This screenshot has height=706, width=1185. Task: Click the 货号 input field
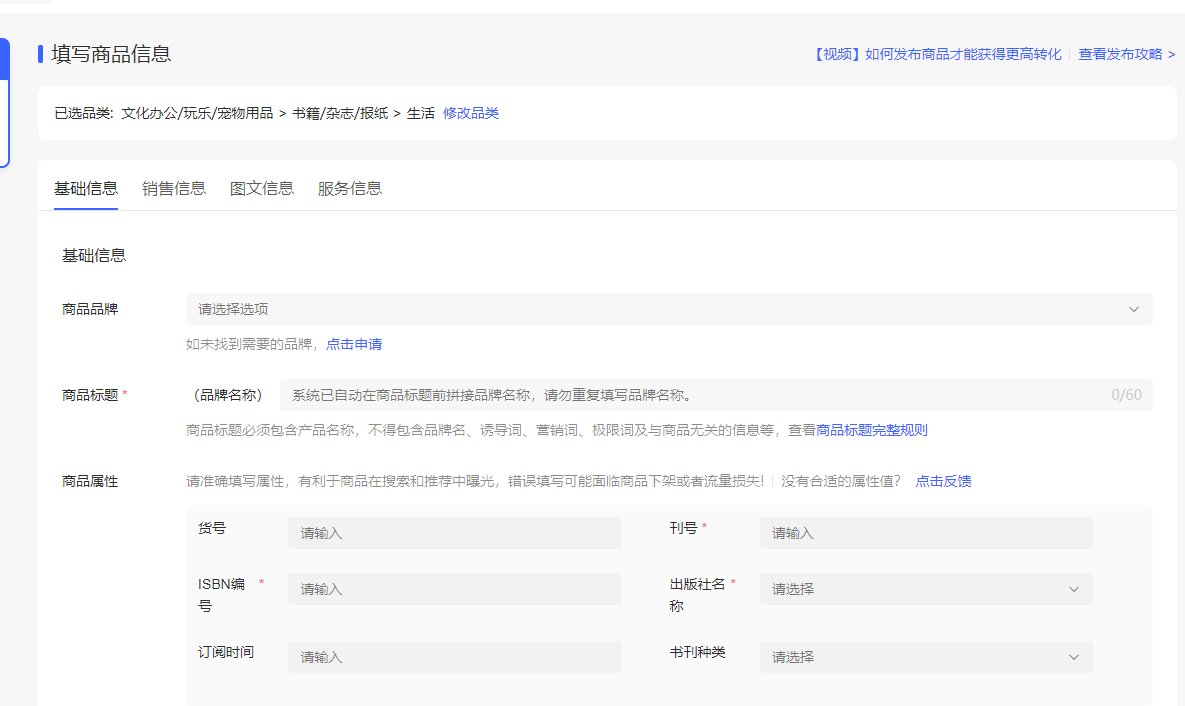click(x=455, y=534)
